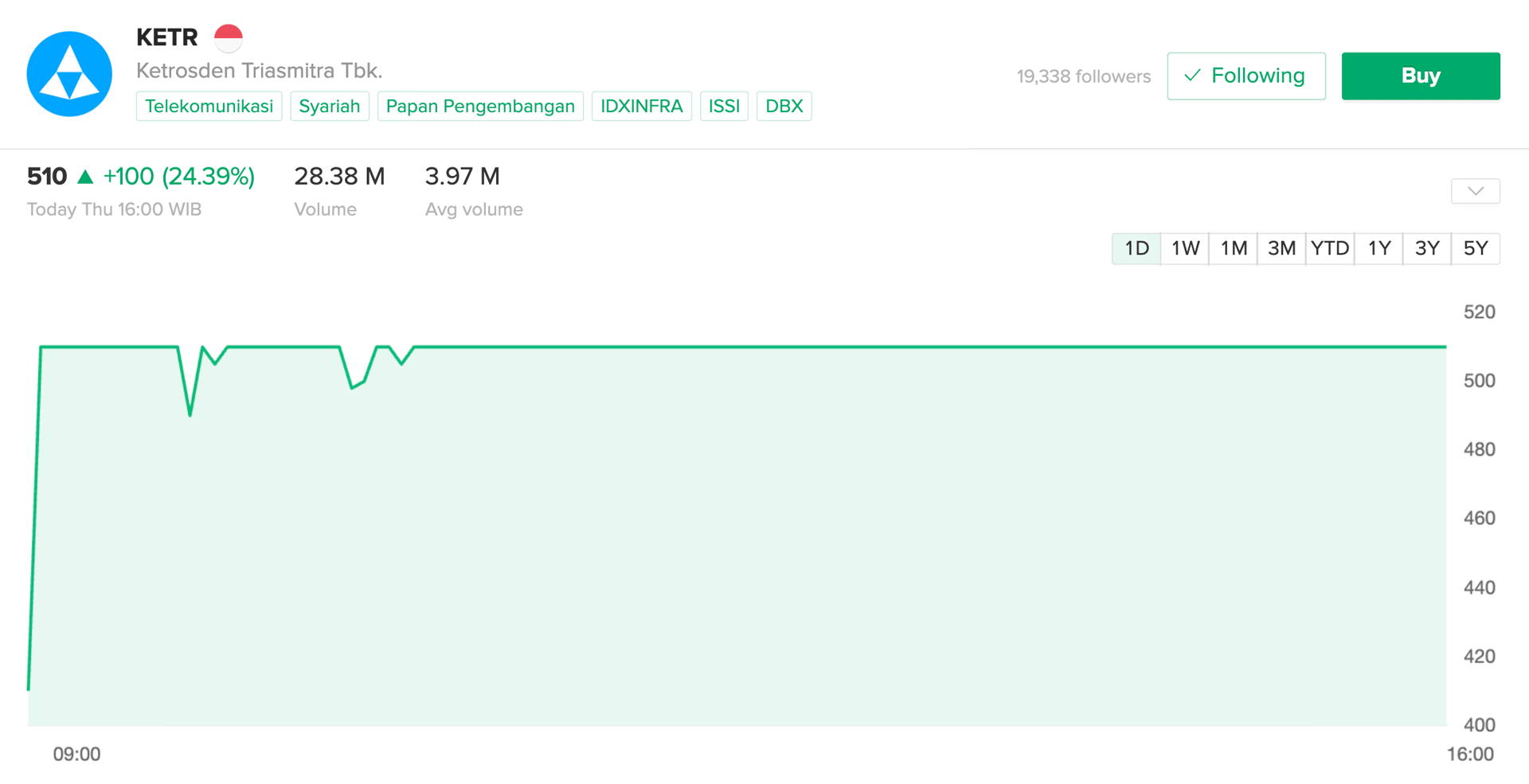
Task: Click the company name Ketrosden Triasmitra Tbk.
Action: click(260, 71)
